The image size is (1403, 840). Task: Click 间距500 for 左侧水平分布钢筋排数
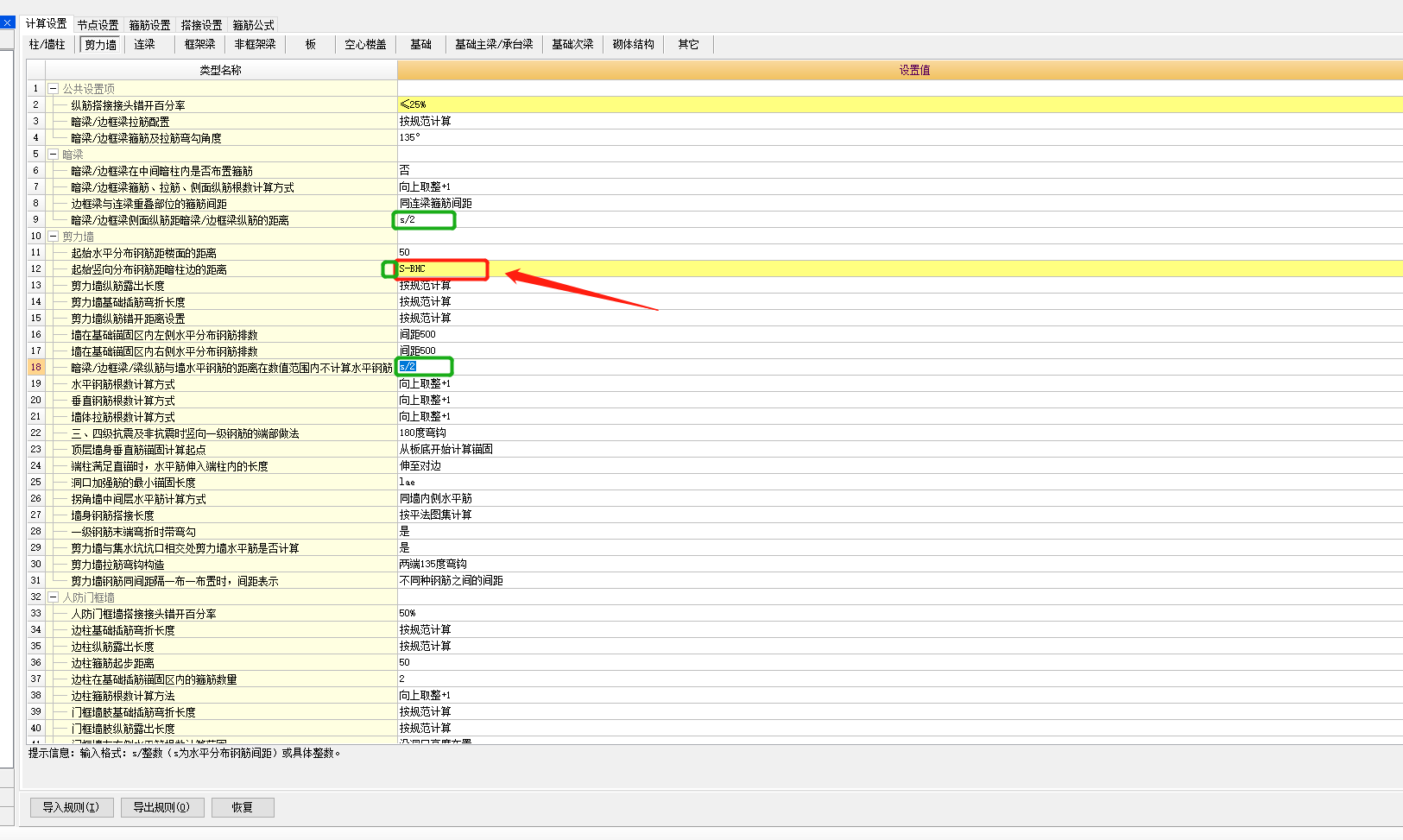coord(900,334)
